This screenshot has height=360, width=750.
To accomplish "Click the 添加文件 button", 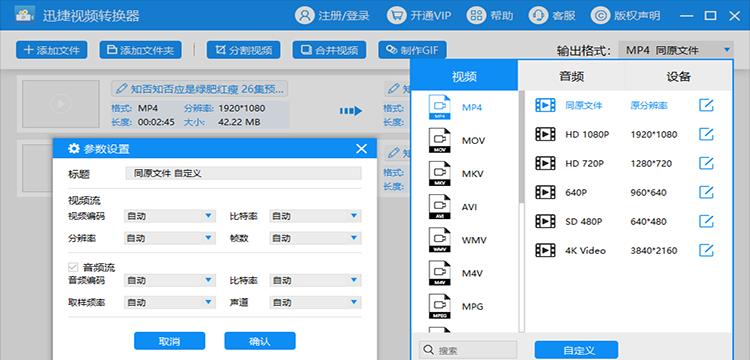I will coord(52,50).
